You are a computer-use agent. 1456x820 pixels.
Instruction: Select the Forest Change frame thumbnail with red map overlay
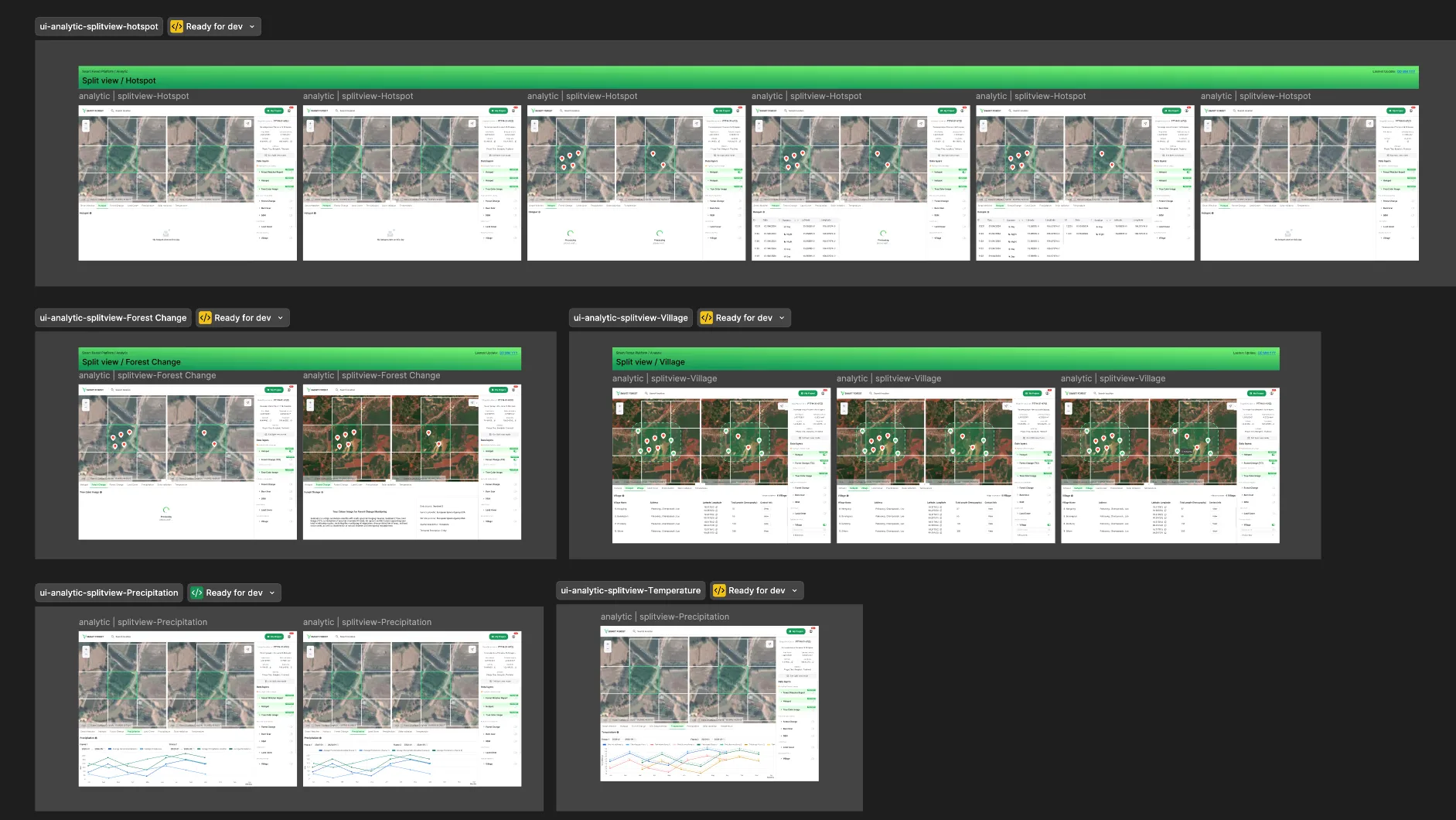(x=412, y=462)
